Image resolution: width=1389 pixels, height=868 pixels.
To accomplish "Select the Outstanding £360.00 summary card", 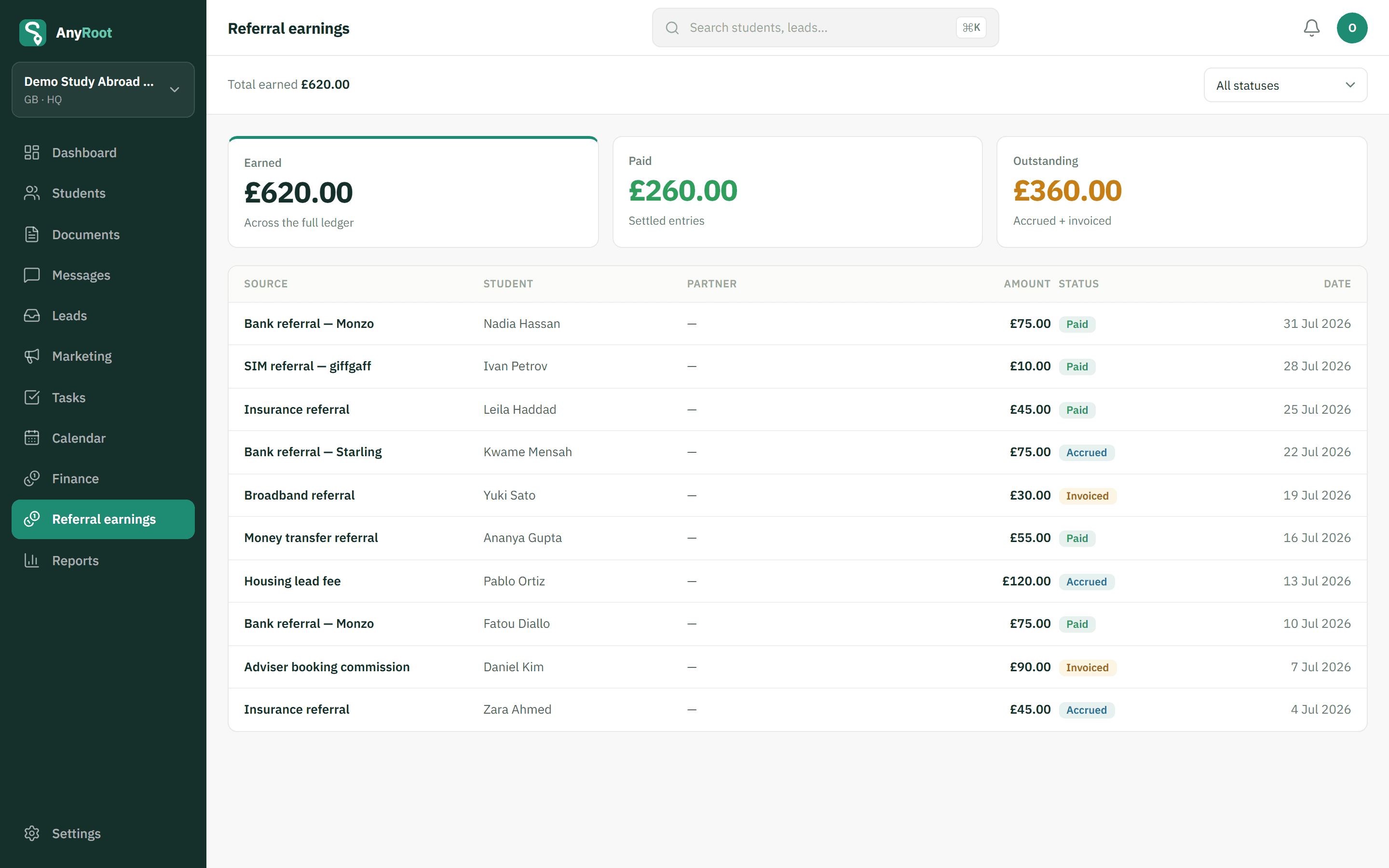I will click(x=1182, y=192).
